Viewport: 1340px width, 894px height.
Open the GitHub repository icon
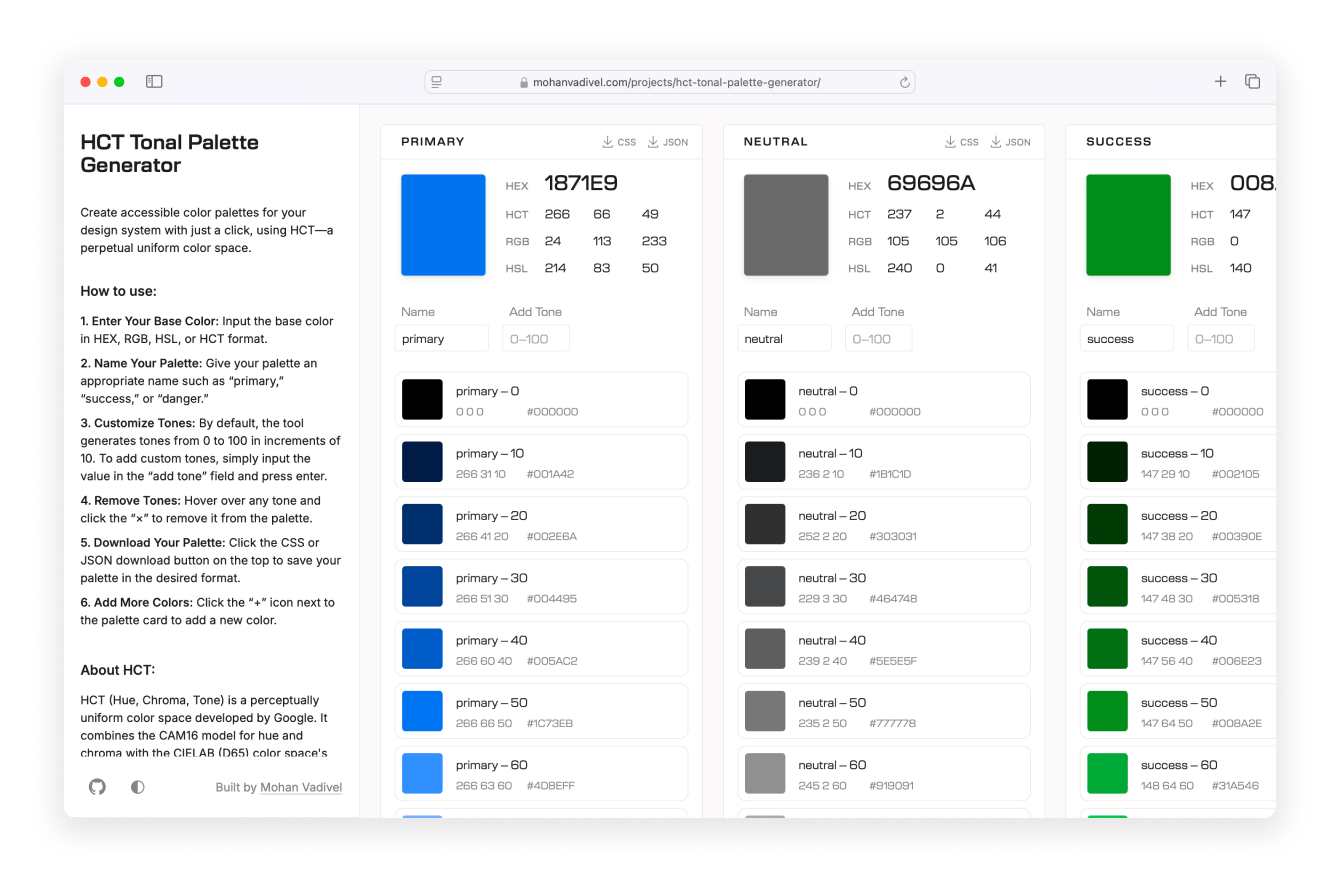[97, 787]
